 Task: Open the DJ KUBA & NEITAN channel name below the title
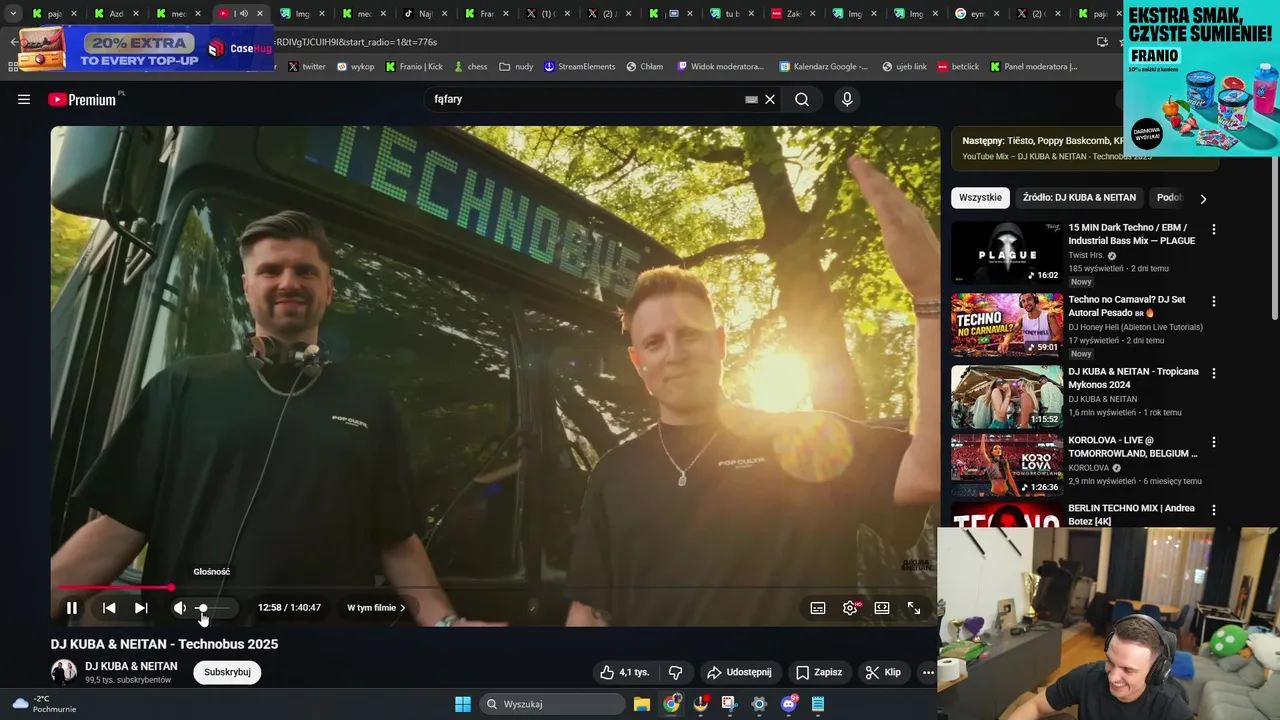(131, 666)
